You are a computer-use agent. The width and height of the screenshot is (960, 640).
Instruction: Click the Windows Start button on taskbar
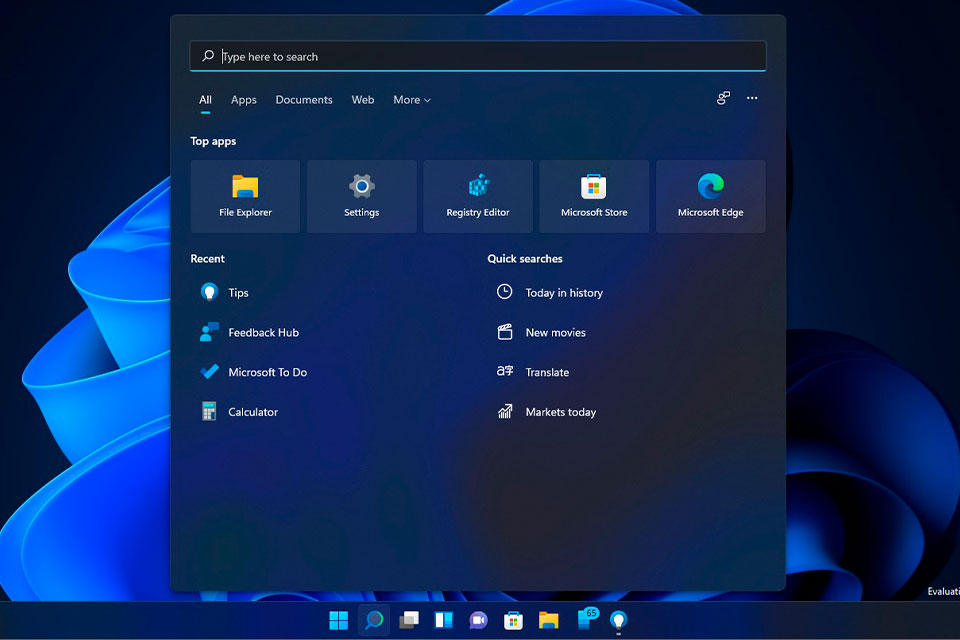tap(339, 620)
